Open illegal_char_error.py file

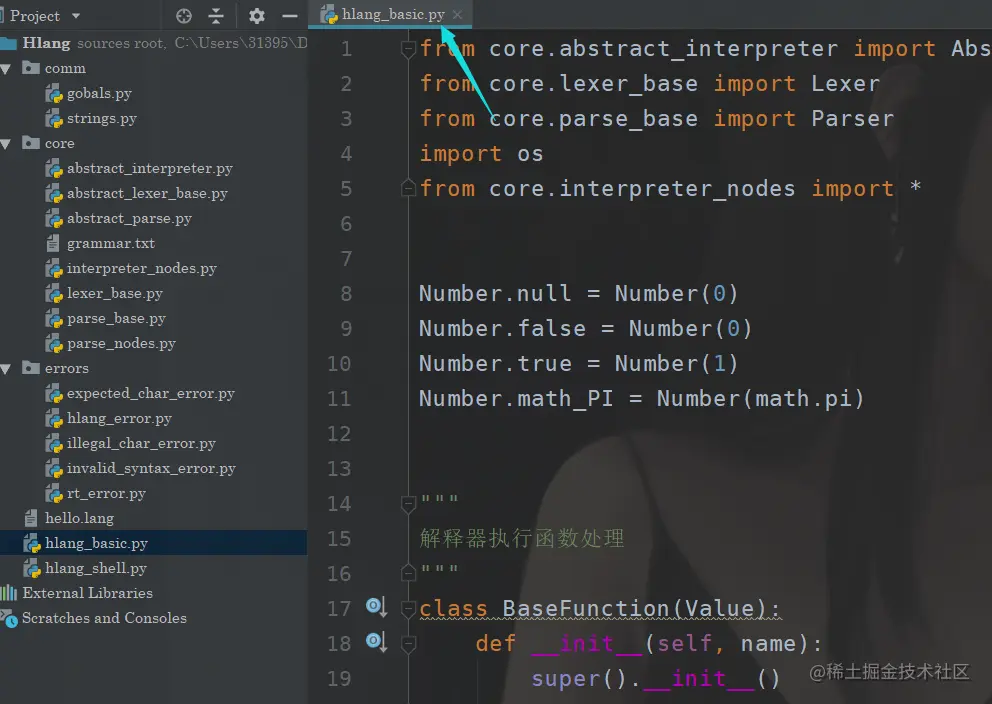click(142, 443)
